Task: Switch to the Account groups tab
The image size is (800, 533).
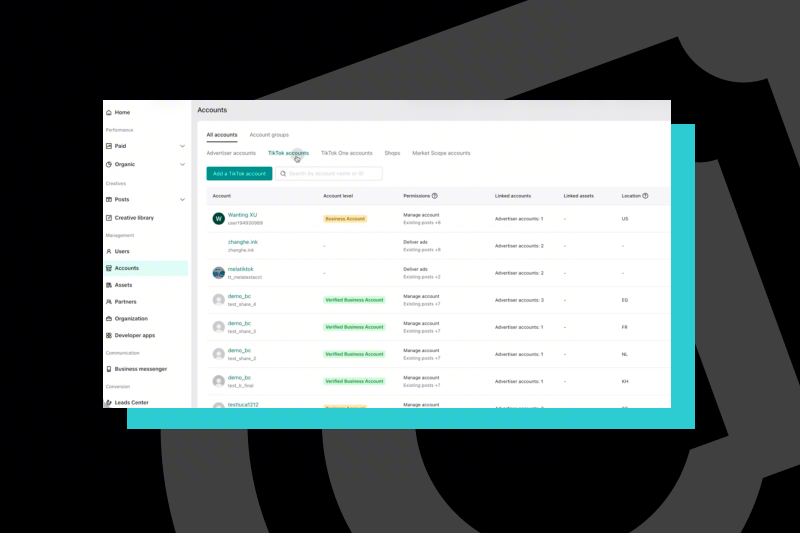Action: (x=269, y=134)
